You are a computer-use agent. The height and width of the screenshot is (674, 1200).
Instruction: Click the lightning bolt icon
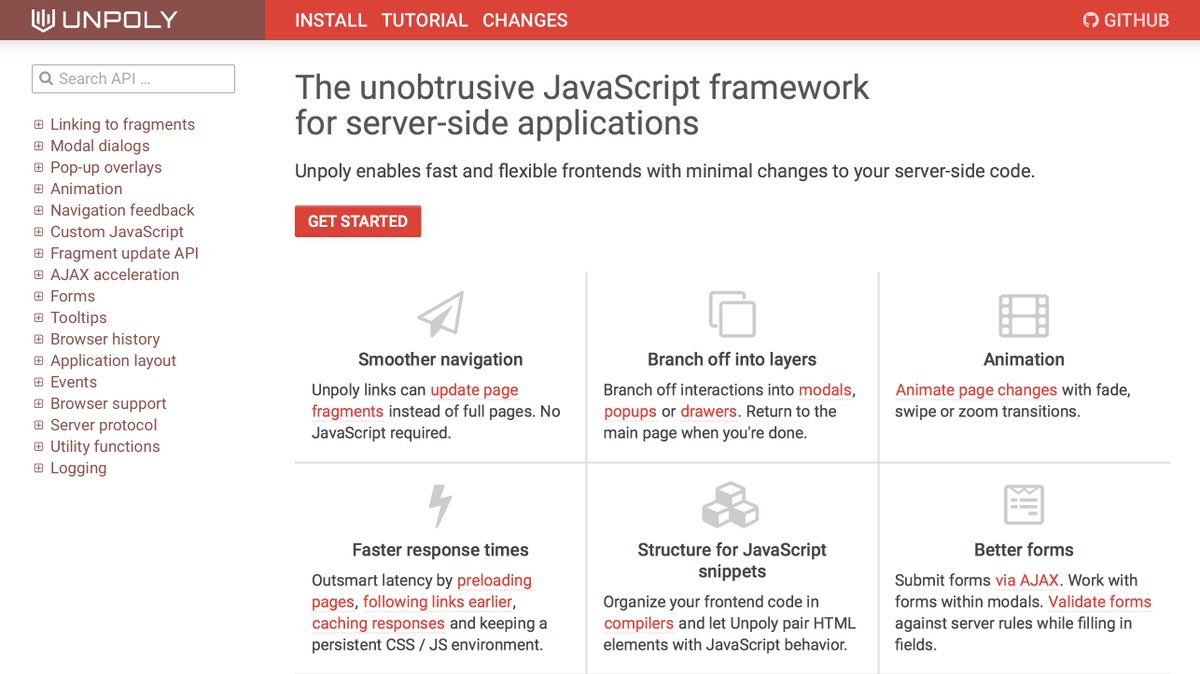440,505
